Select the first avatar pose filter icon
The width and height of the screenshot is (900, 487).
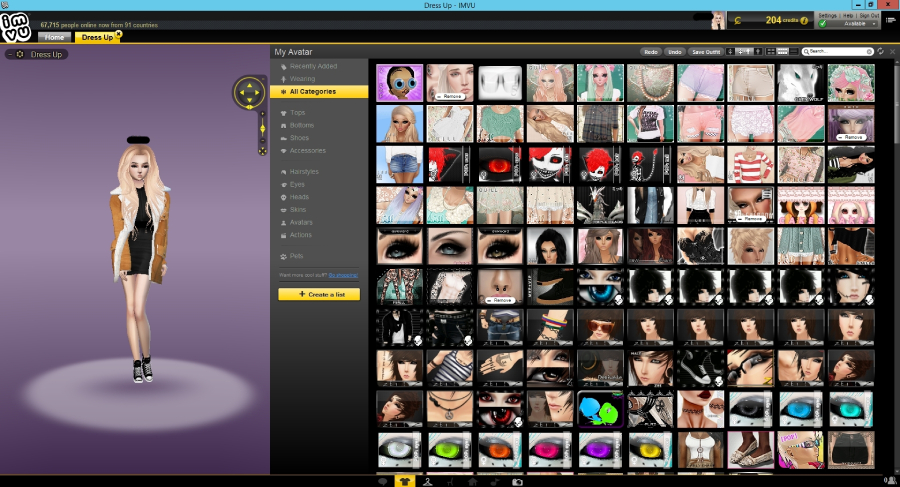point(730,51)
